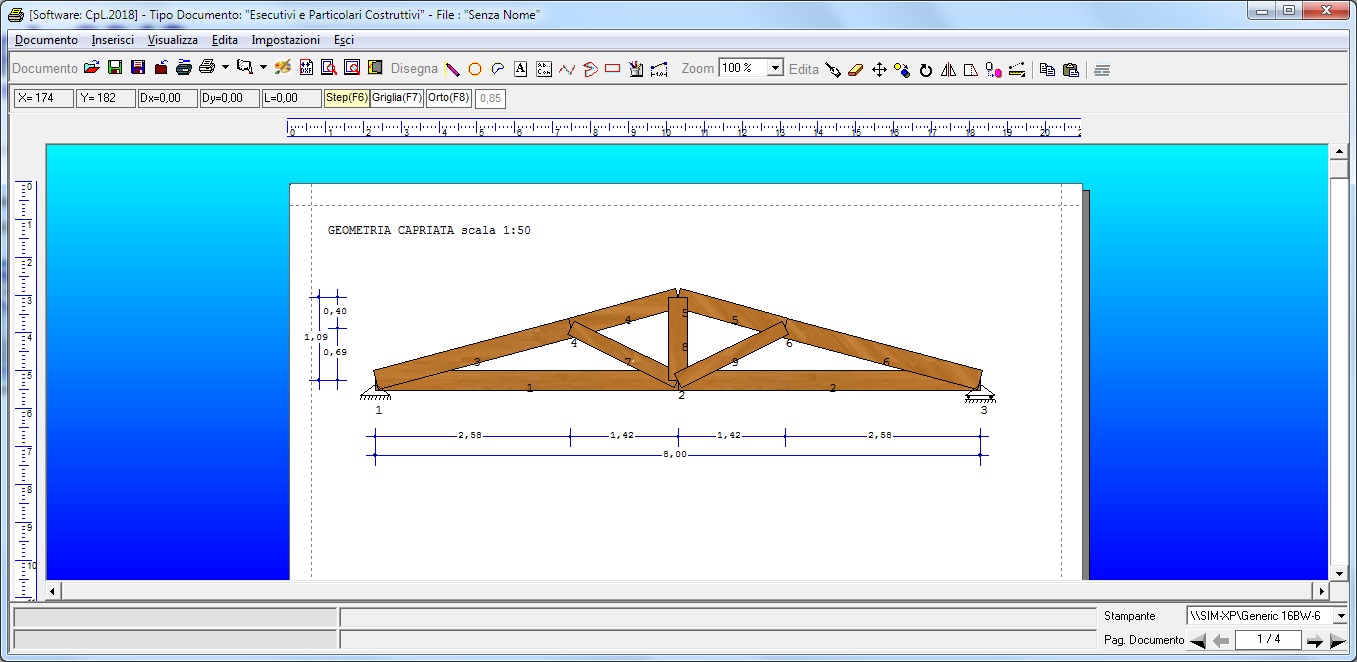This screenshot has width=1357, height=662.
Task: Click the print setup printer icon
Action: (x=184, y=69)
